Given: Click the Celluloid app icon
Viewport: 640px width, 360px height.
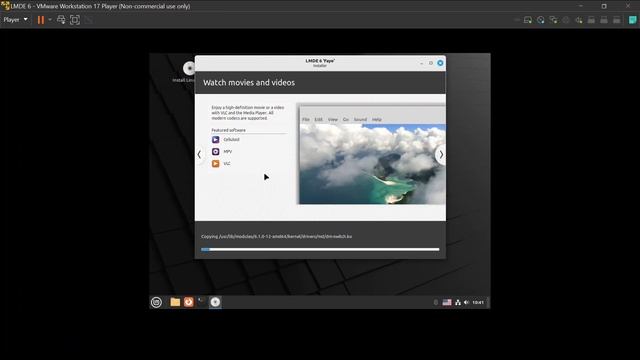Looking at the screenshot, I should (x=216, y=140).
